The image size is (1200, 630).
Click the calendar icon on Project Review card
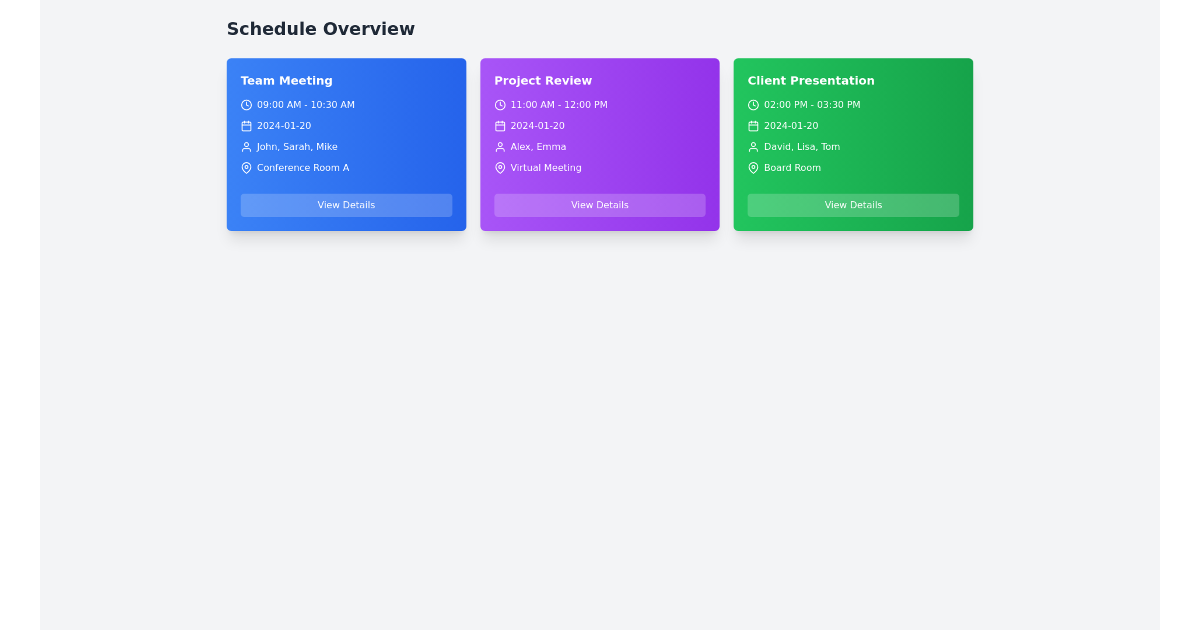pos(500,125)
